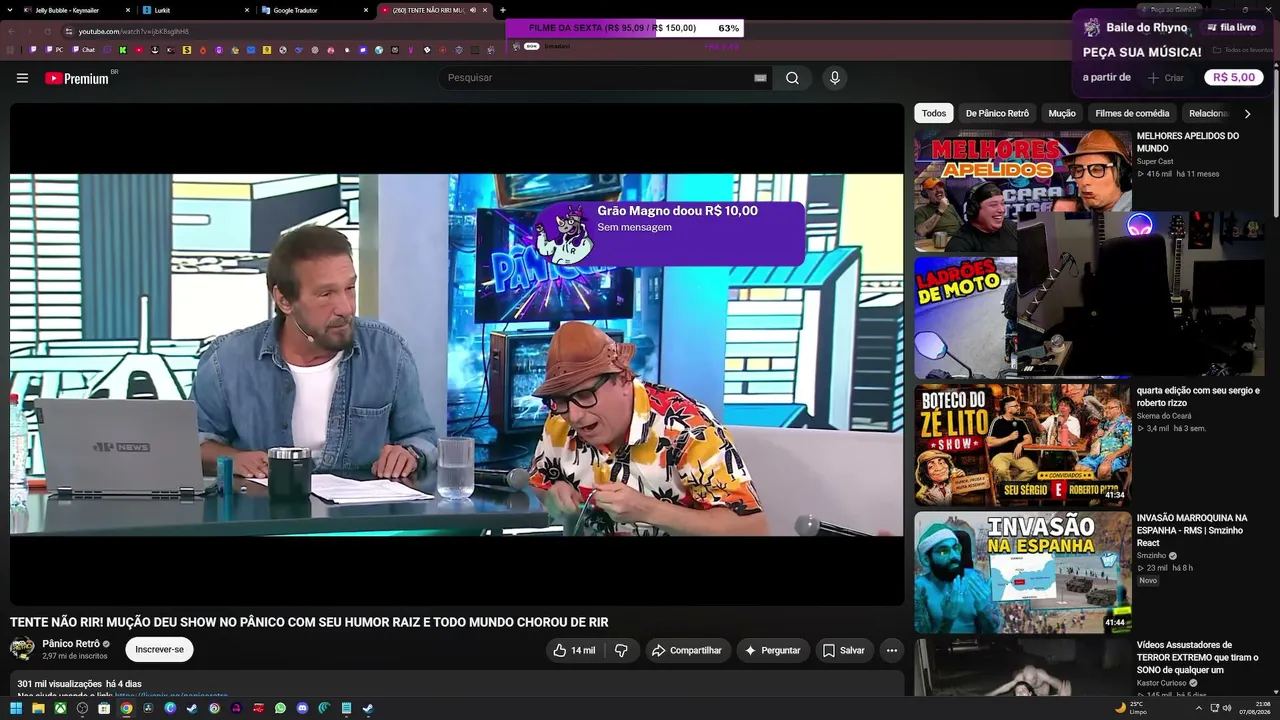This screenshot has width=1280, height=720.
Task: Open Microsoft Store from the taskbar
Action: (x=104, y=708)
